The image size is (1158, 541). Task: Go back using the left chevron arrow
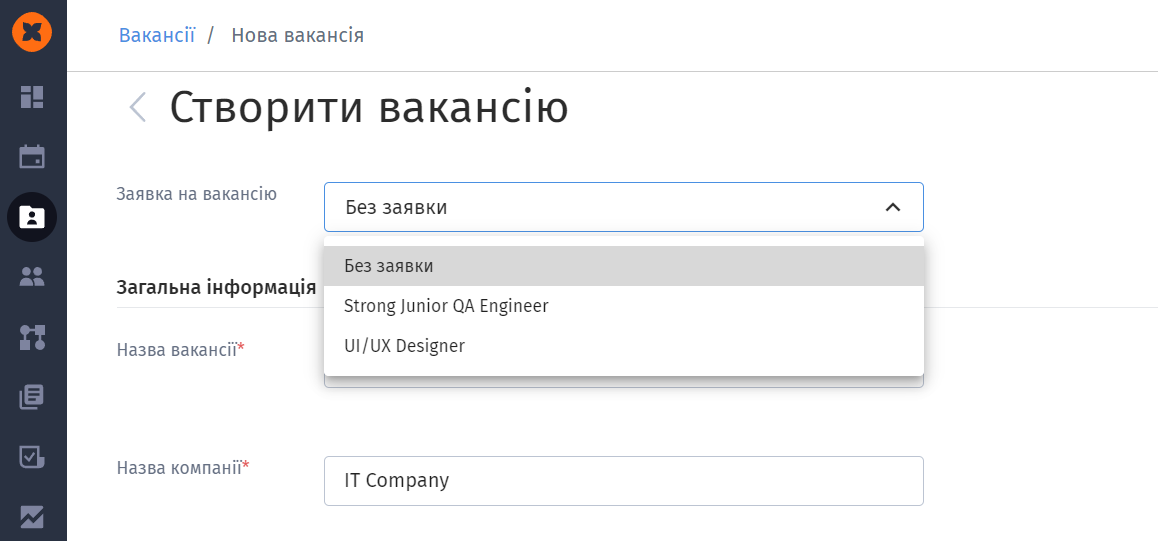[x=137, y=107]
